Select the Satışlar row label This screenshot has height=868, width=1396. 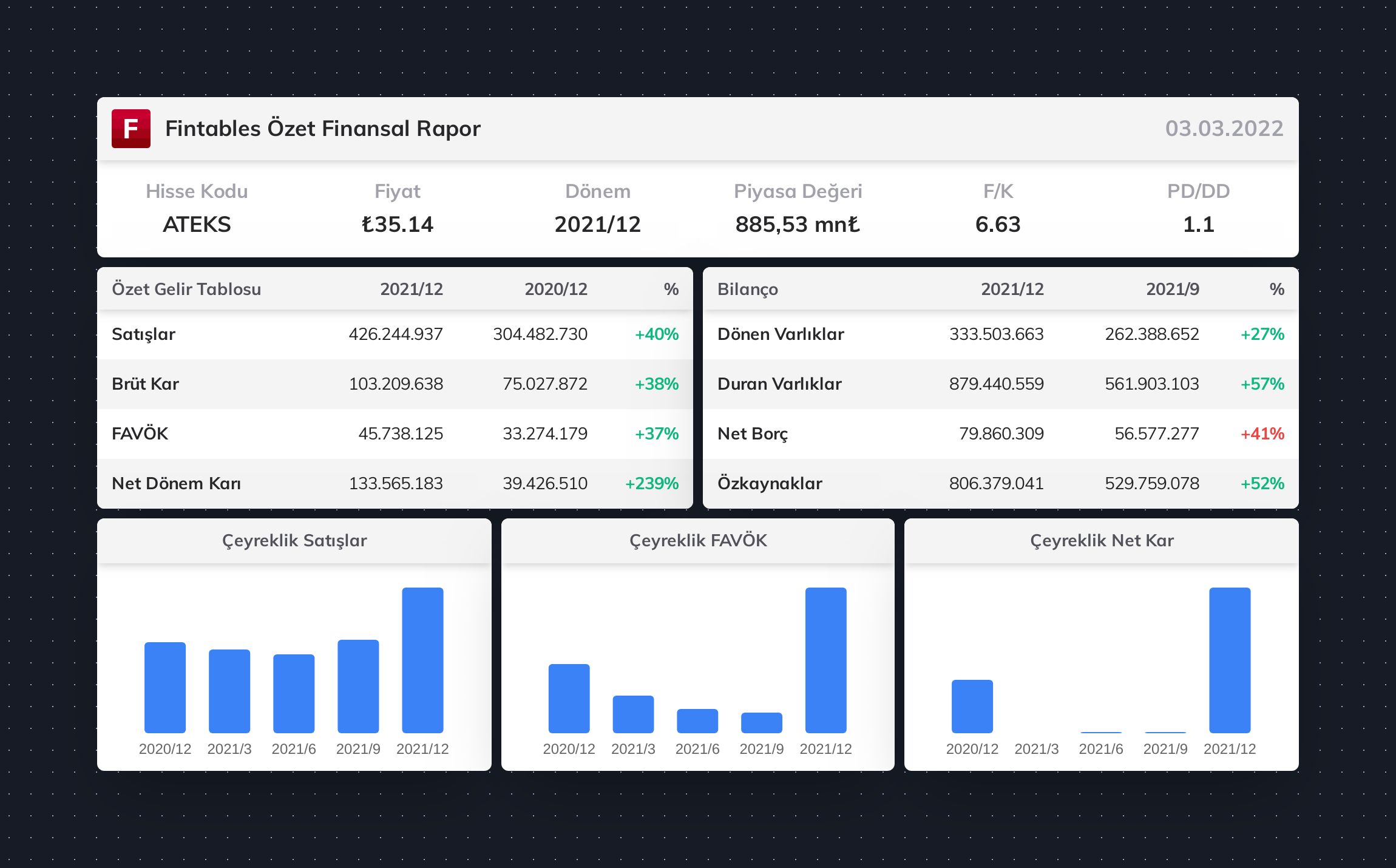tap(143, 334)
